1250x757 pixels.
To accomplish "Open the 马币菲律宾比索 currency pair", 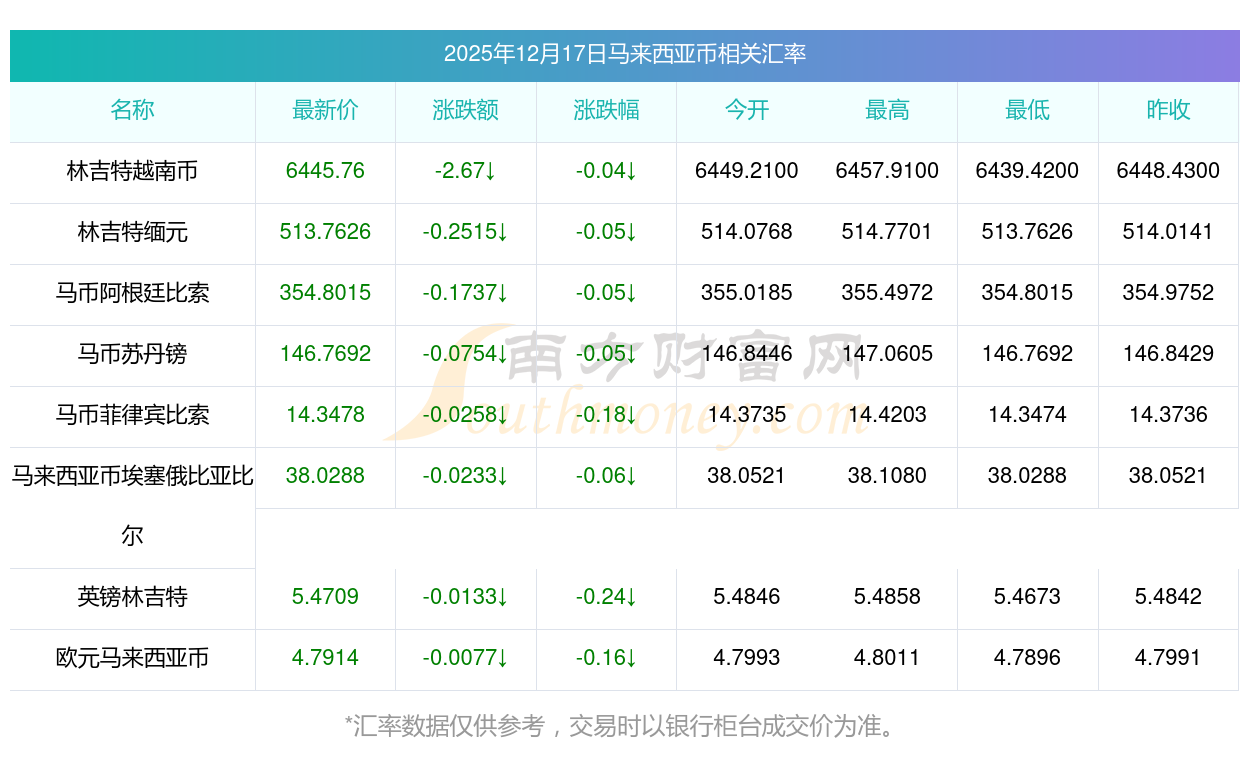I will (132, 415).
